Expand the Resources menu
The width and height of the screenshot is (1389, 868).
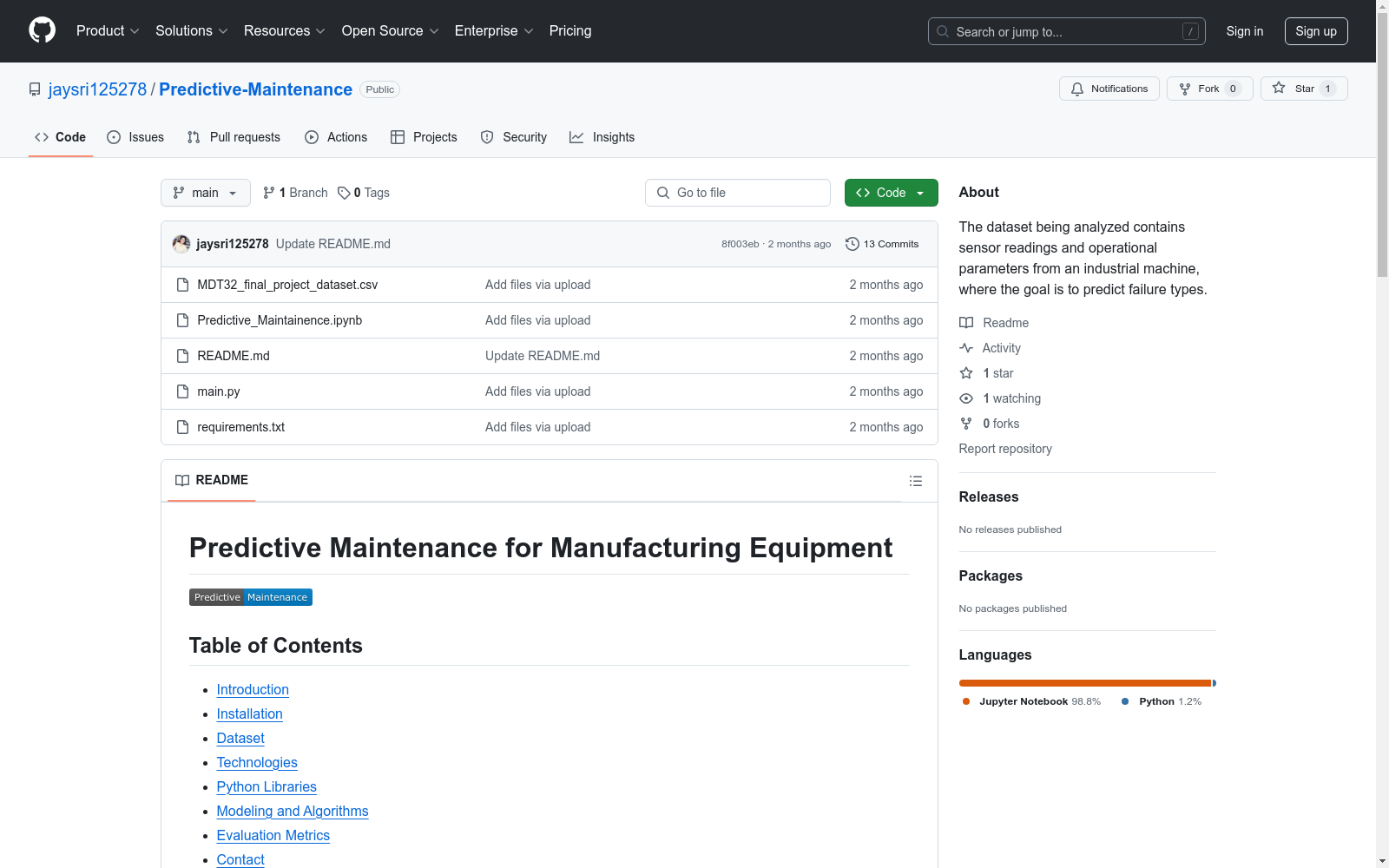click(285, 30)
